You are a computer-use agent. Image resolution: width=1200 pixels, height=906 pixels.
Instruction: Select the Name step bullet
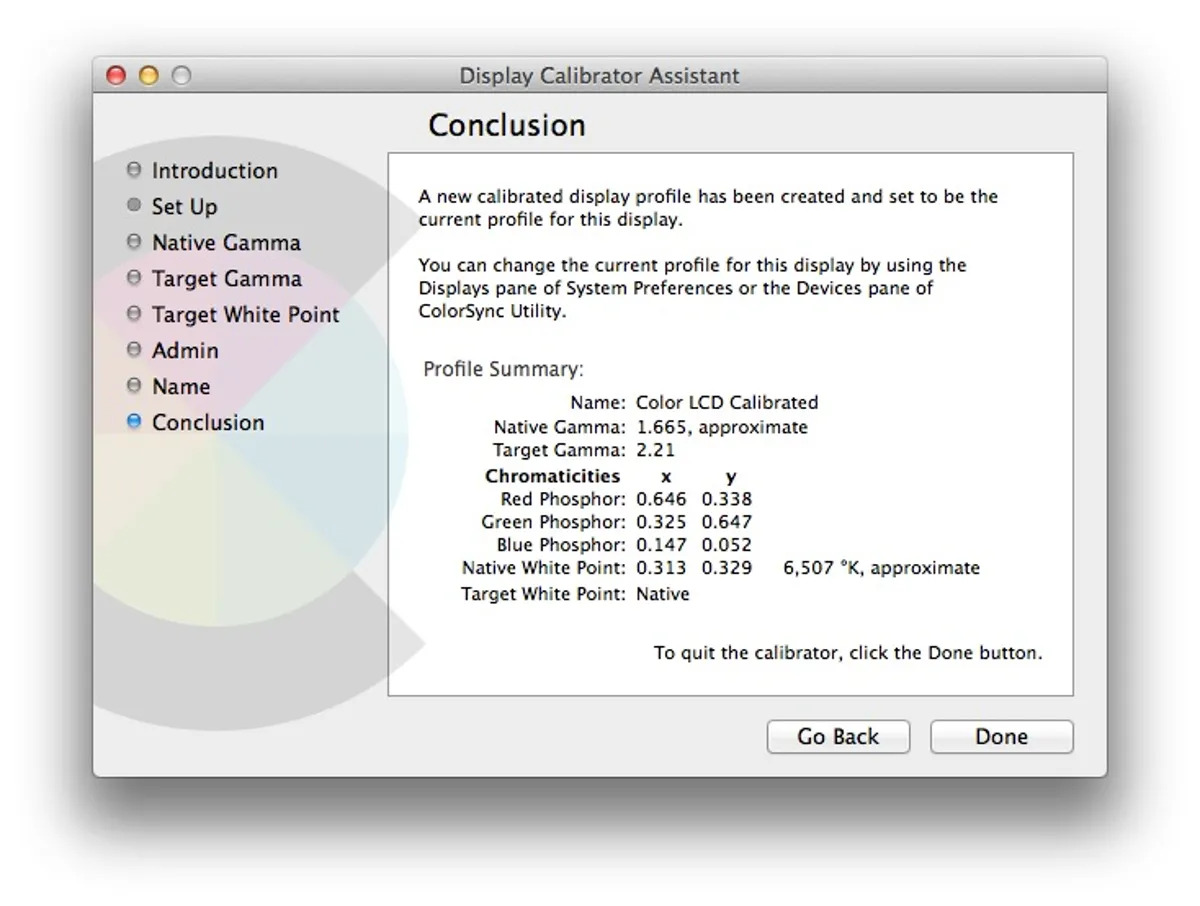click(134, 386)
